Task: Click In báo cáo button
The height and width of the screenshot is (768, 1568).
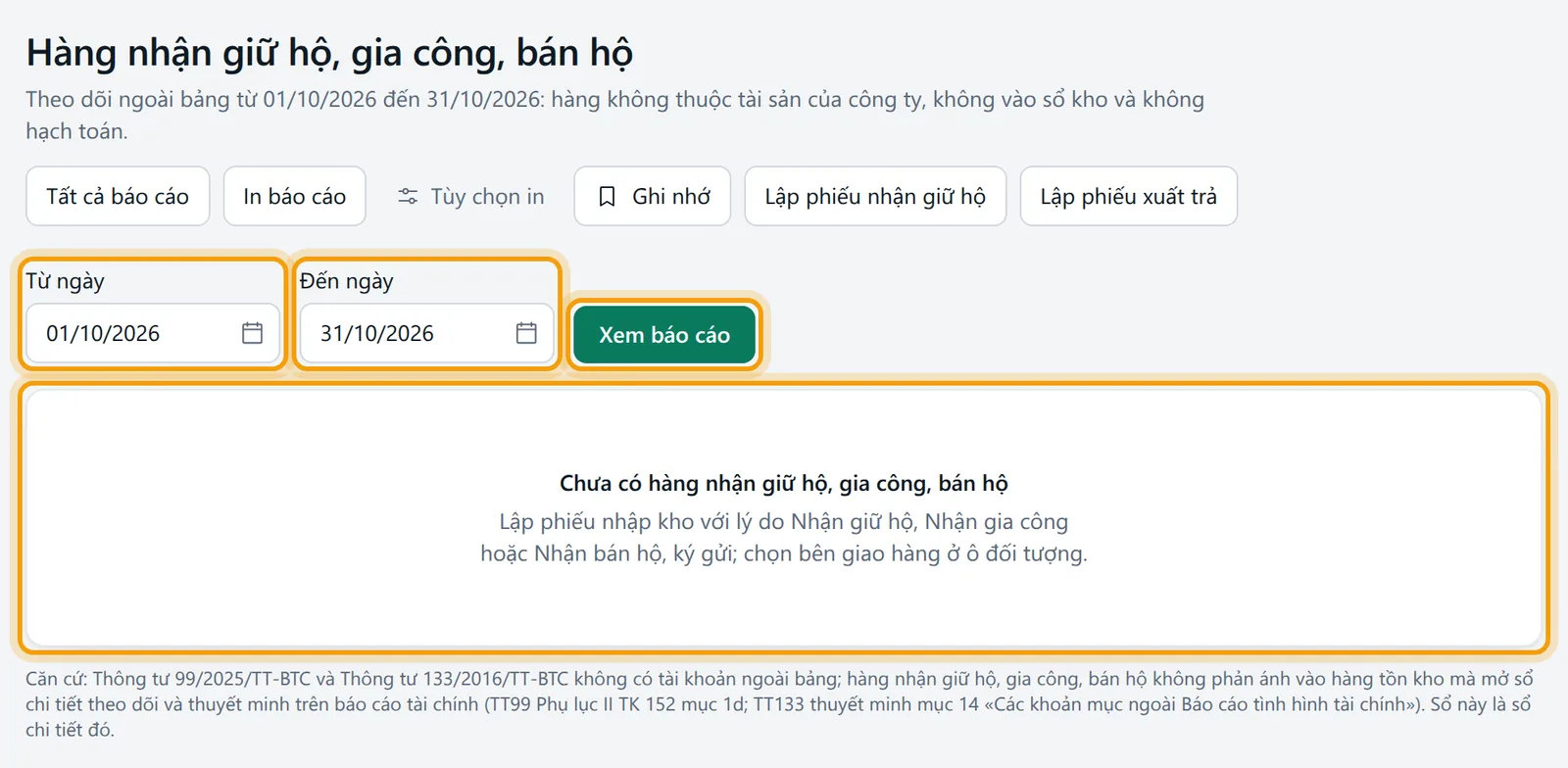Action: pyautogui.click(x=295, y=196)
